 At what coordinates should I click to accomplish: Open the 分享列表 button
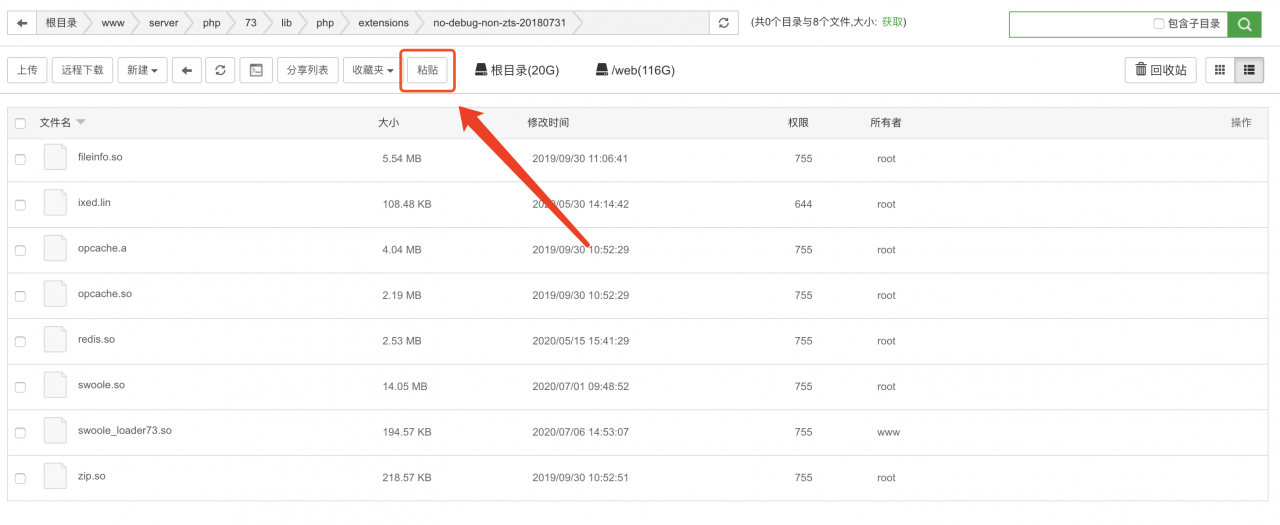click(x=307, y=70)
